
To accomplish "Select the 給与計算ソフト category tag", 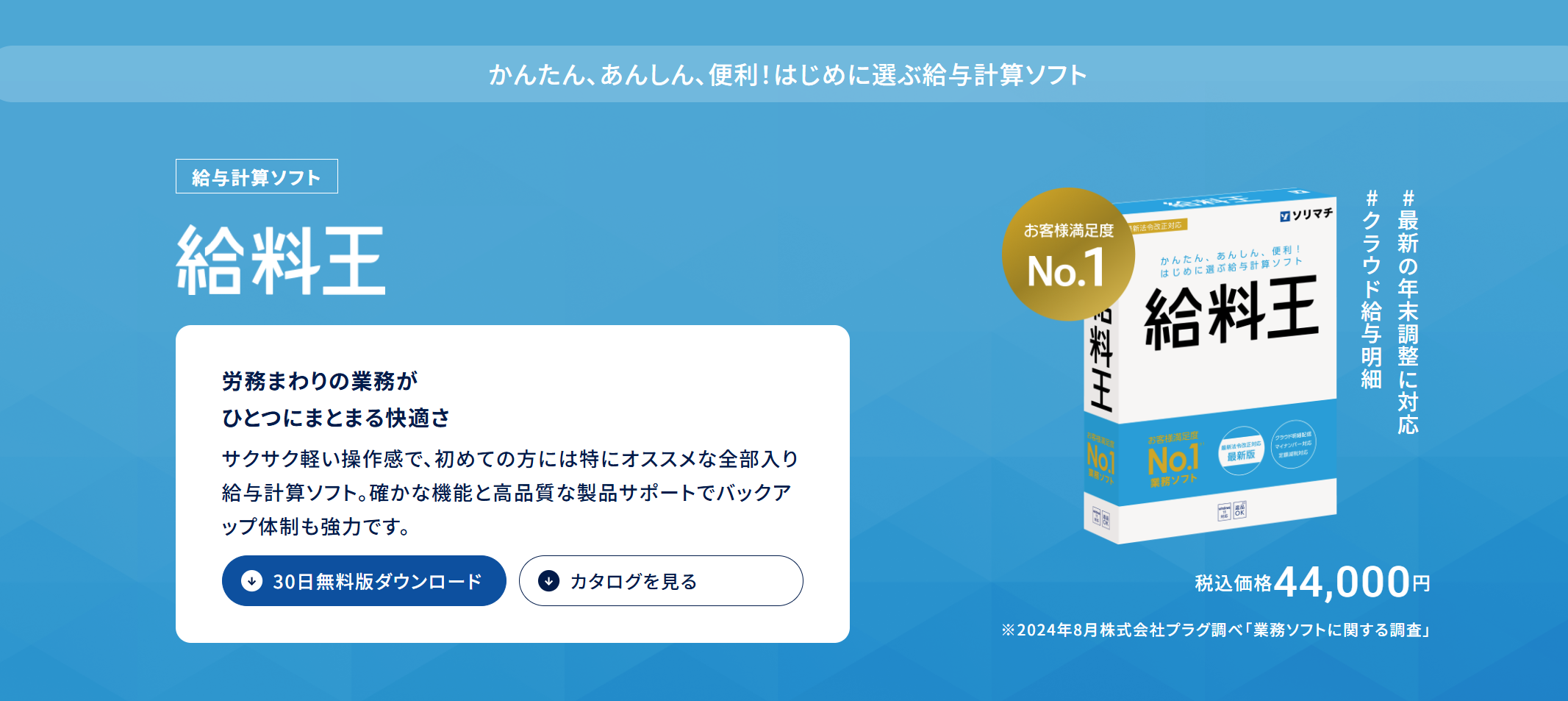I will [257, 177].
